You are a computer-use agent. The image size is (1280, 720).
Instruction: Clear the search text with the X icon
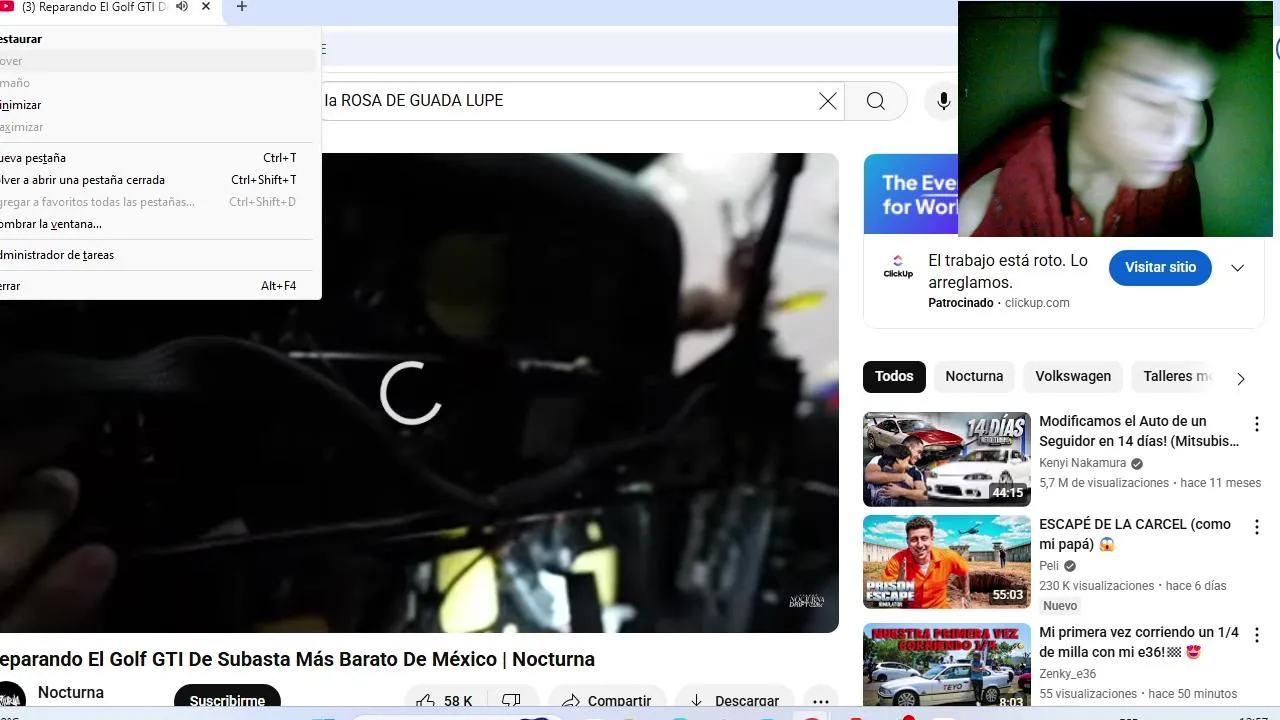828,101
